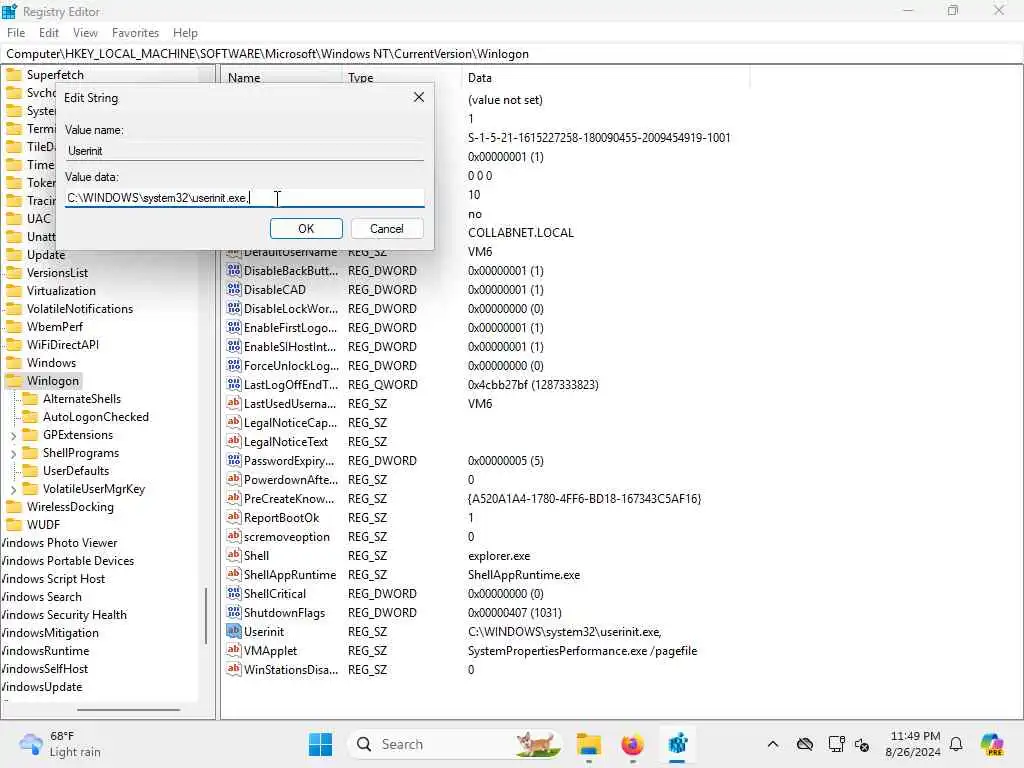This screenshot has height=768, width=1024.
Task: Open File Explorer from the taskbar
Action: 588,744
